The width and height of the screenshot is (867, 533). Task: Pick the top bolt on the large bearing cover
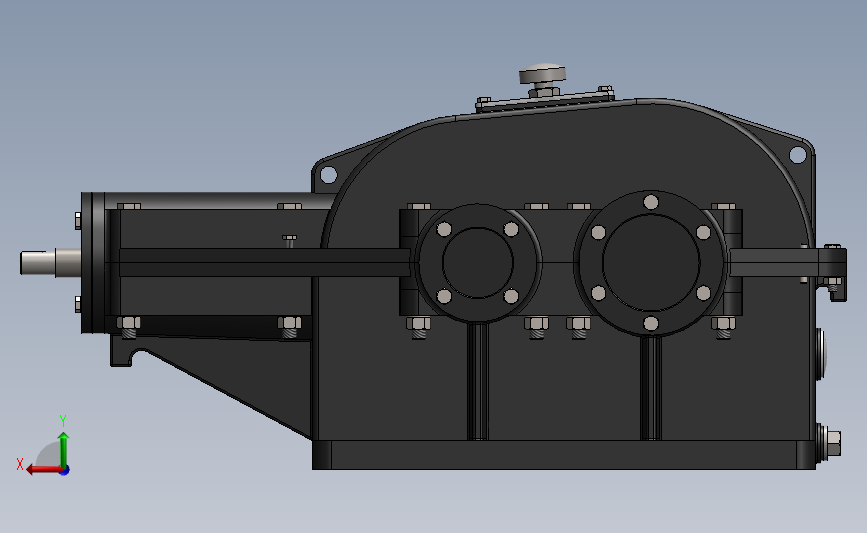pos(651,202)
